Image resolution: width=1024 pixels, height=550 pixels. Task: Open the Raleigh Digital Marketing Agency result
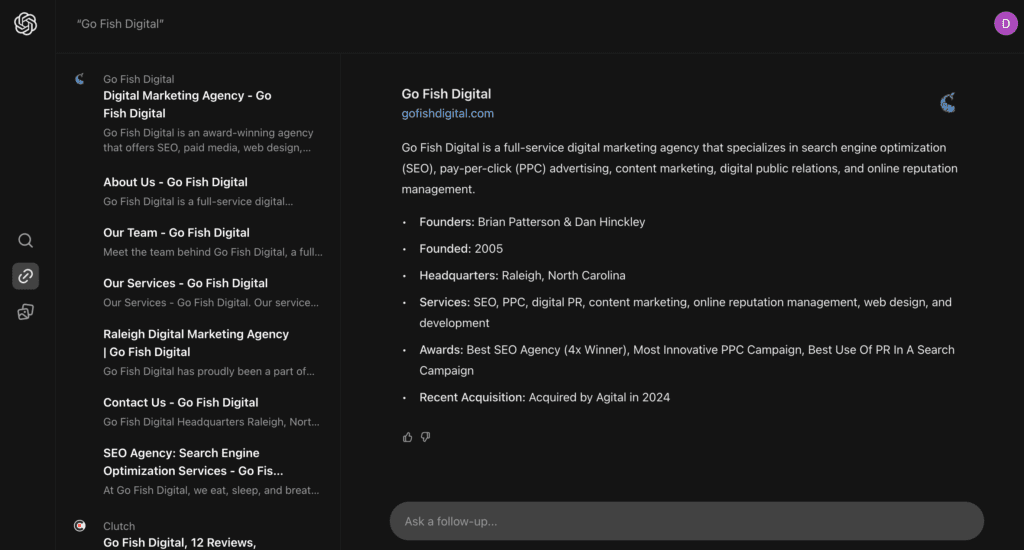click(x=196, y=343)
